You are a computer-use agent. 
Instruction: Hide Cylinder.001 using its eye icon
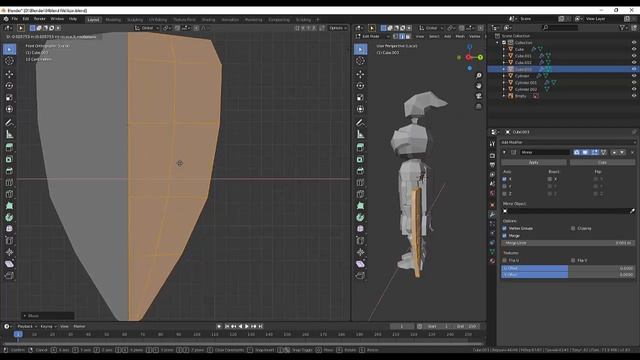click(633, 82)
